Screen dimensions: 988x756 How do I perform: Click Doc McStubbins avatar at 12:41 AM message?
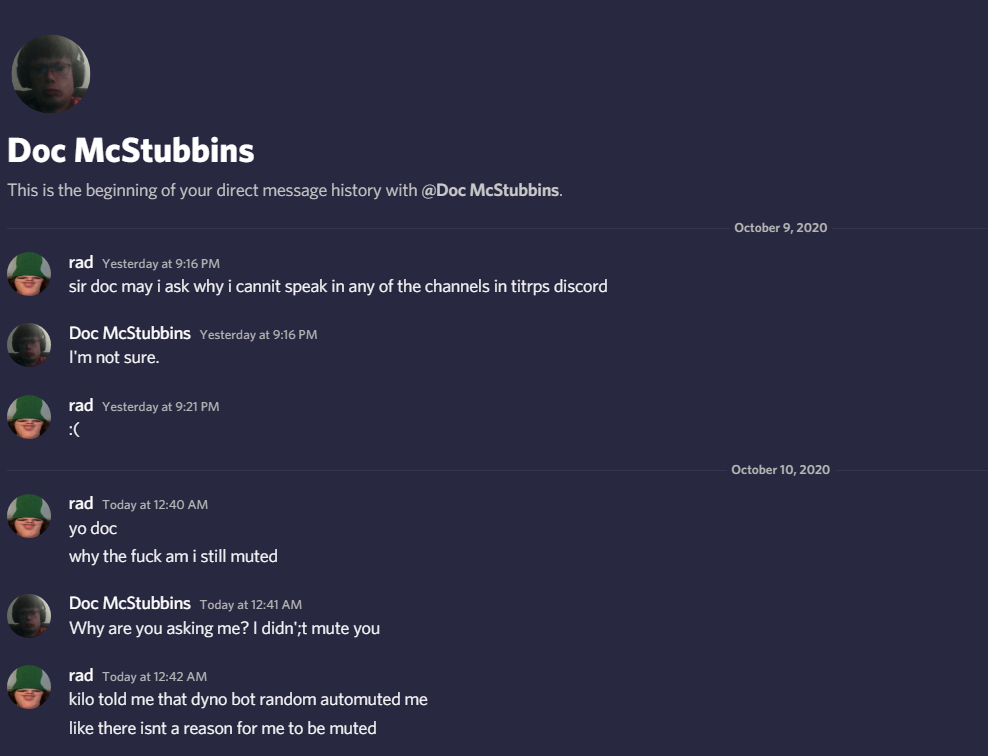tap(29, 616)
